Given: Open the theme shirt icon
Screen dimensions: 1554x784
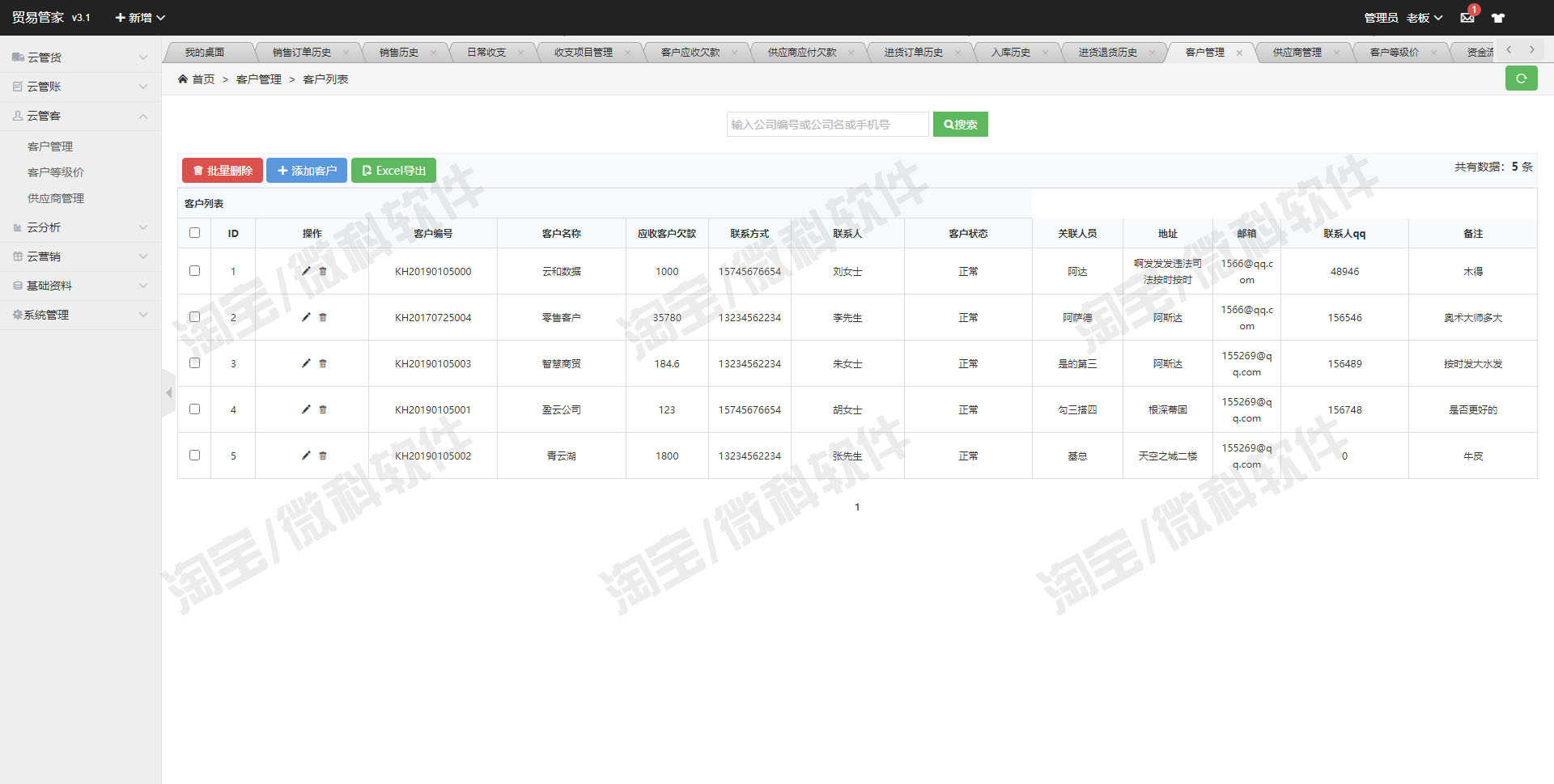Looking at the screenshot, I should click(x=1498, y=18).
